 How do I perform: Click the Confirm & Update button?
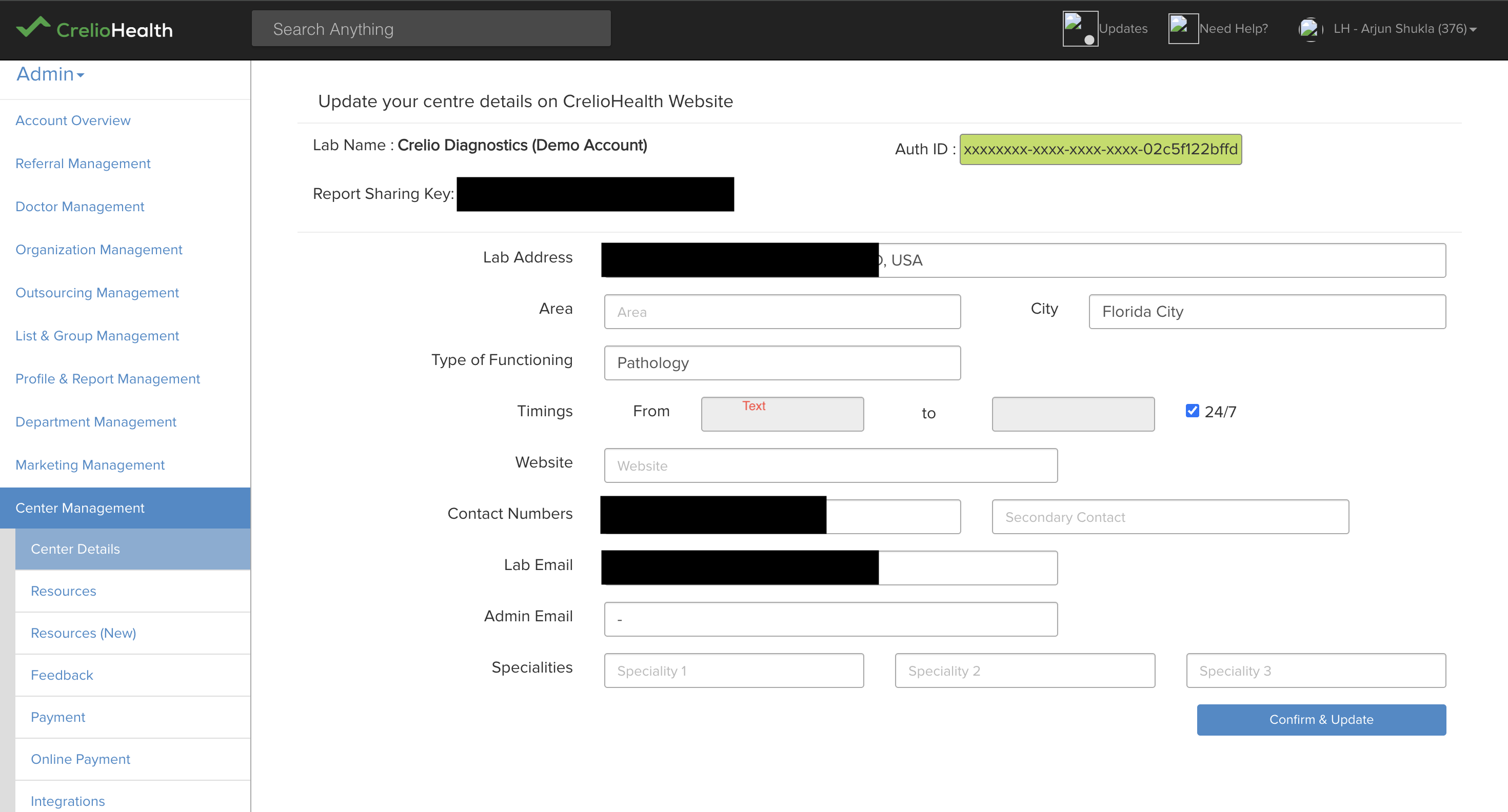(x=1321, y=720)
